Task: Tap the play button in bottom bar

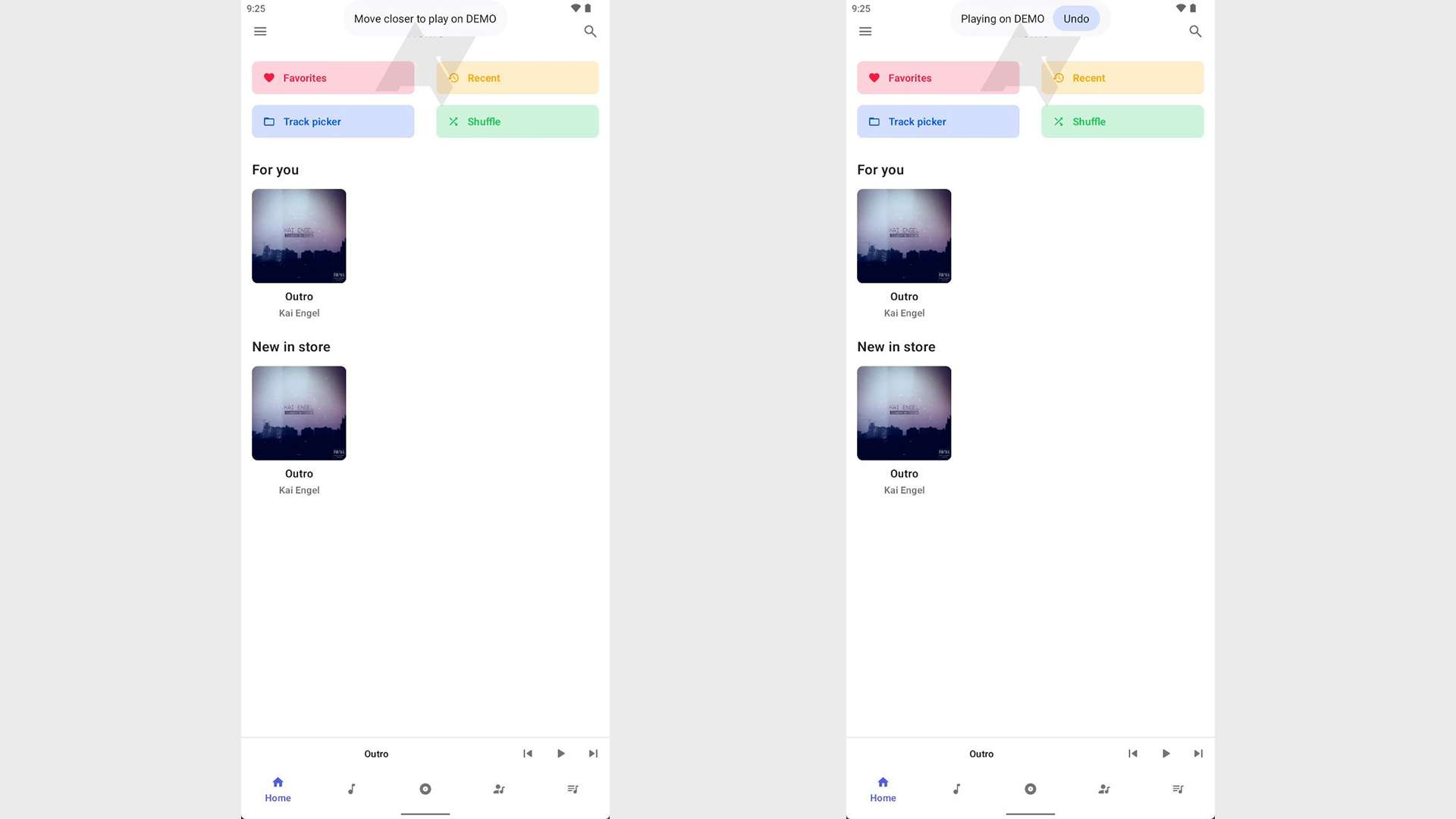Action: coord(560,753)
